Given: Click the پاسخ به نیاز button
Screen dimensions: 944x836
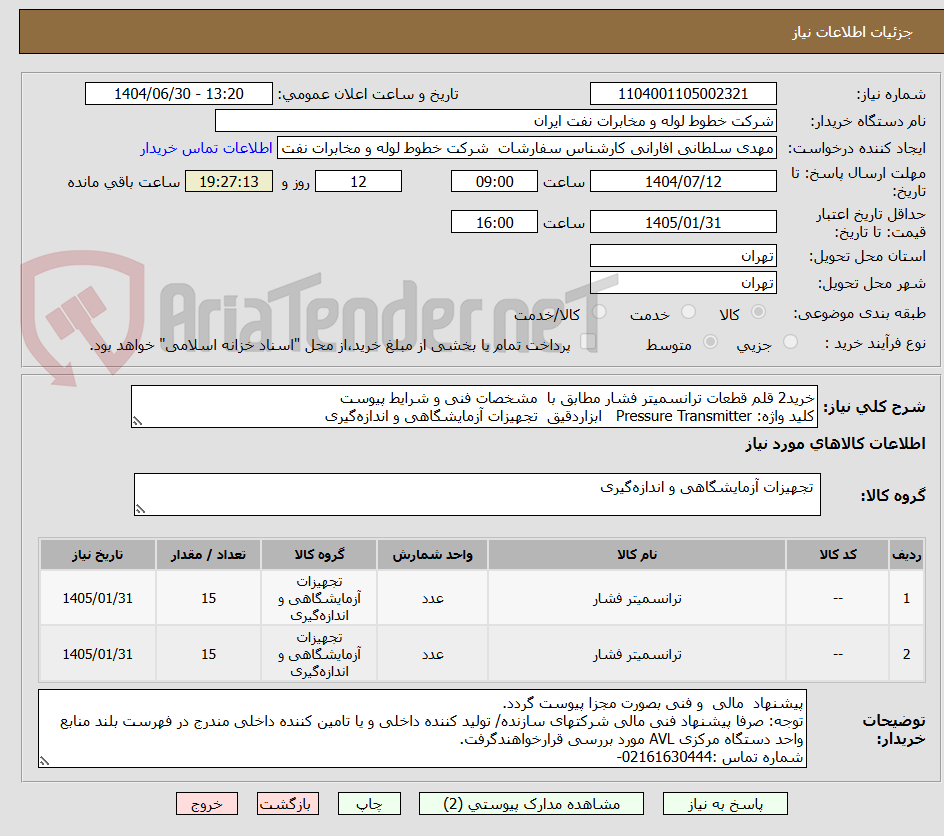Looking at the screenshot, I should pos(722,803).
